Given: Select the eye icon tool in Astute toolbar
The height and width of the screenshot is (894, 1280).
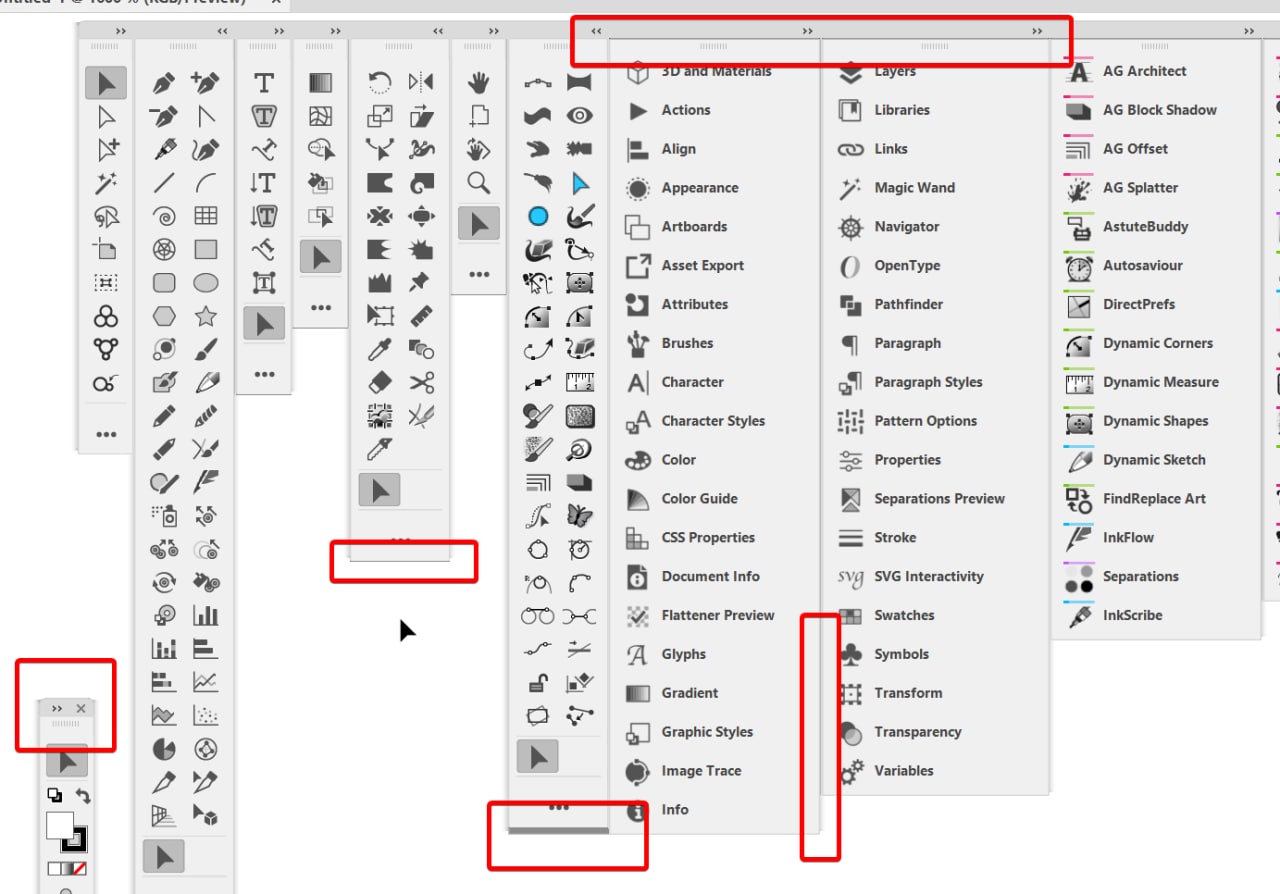Looking at the screenshot, I should point(579,117).
